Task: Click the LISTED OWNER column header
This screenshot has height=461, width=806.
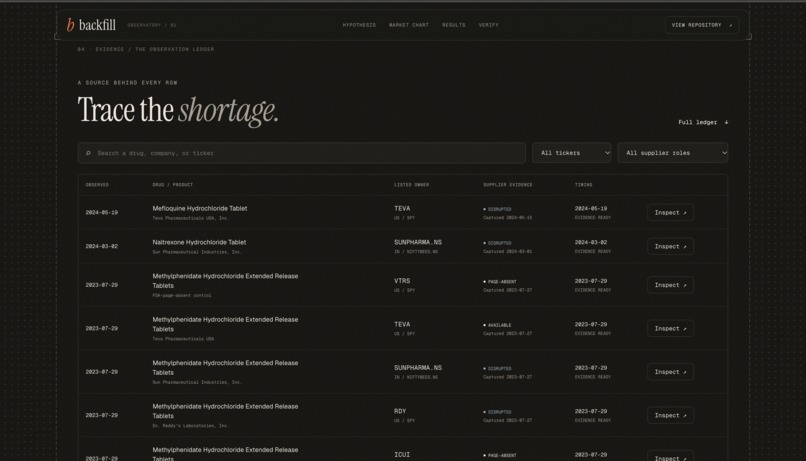Action: tap(411, 185)
